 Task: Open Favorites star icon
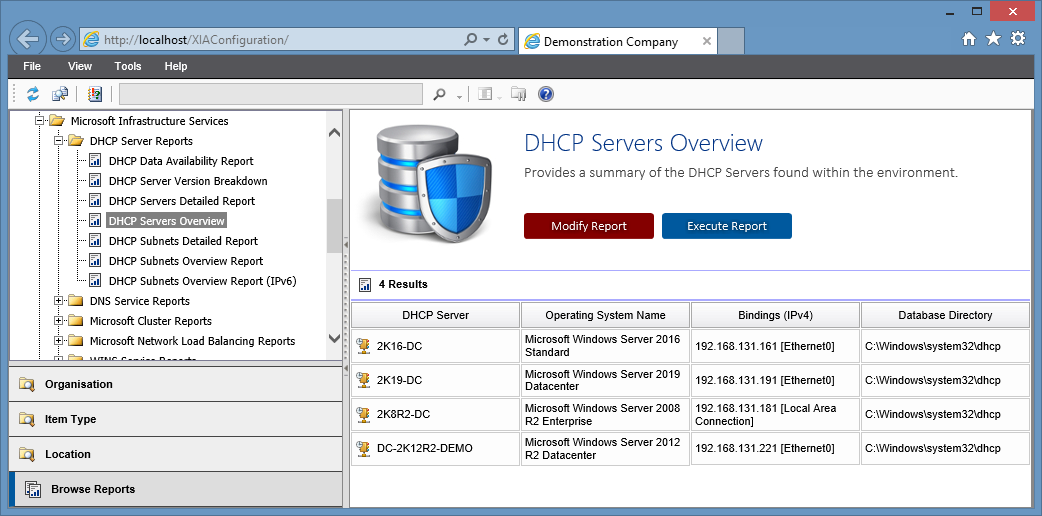[993, 39]
